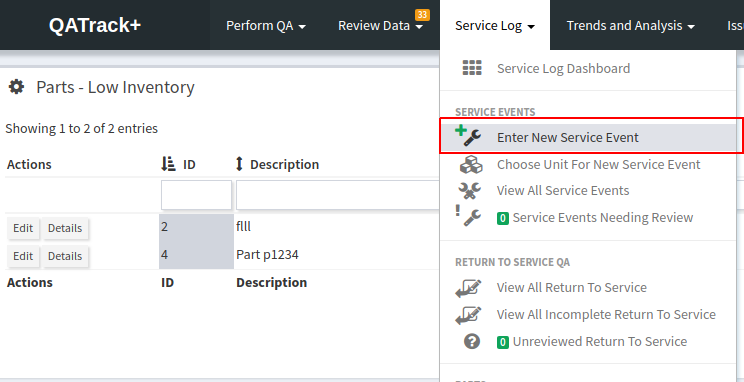Image resolution: width=744 pixels, height=382 pixels.
Task: Click the QATrack+ home logo link
Action: pos(95,25)
